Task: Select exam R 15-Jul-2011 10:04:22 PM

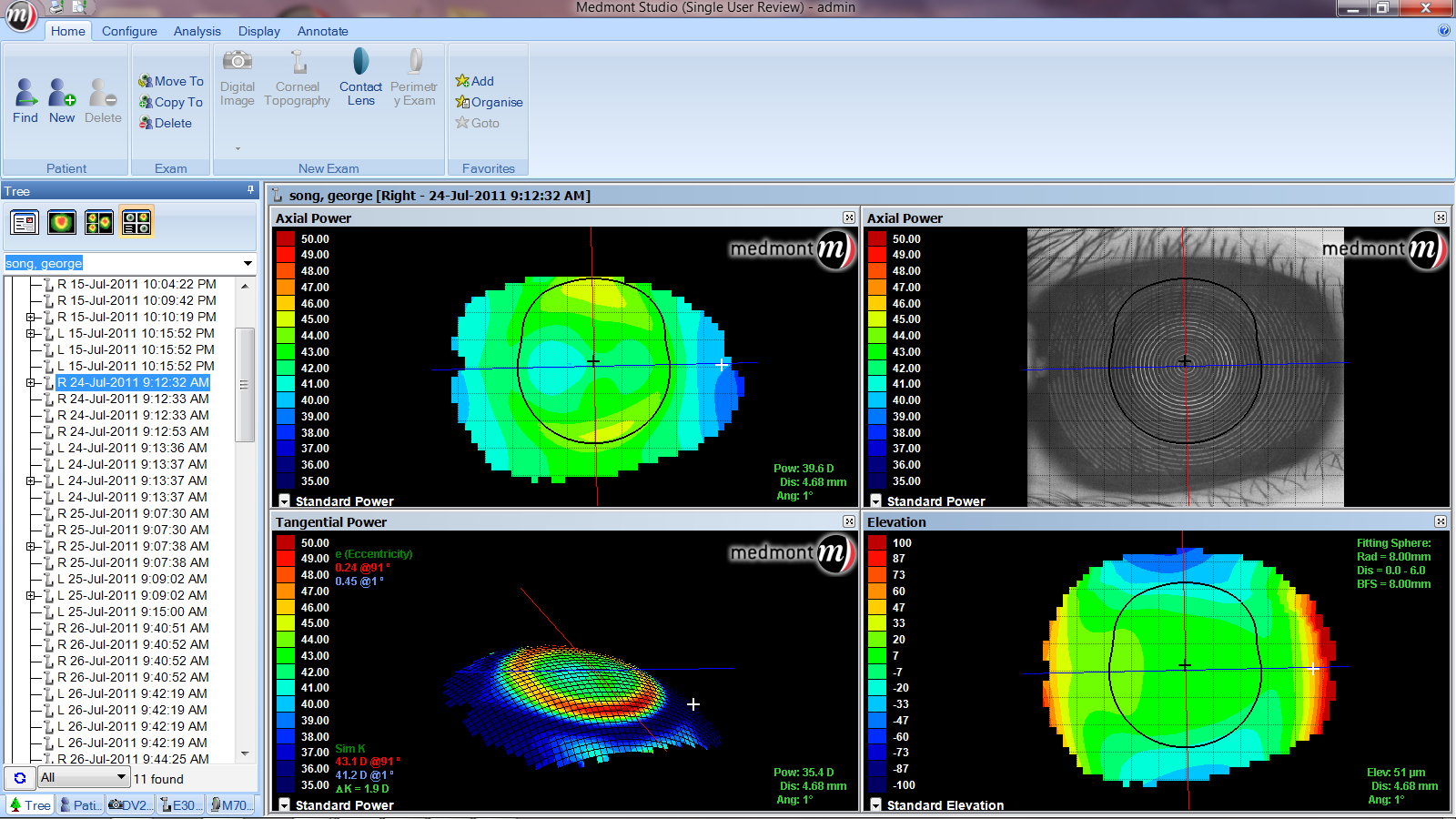Action: tap(136, 284)
